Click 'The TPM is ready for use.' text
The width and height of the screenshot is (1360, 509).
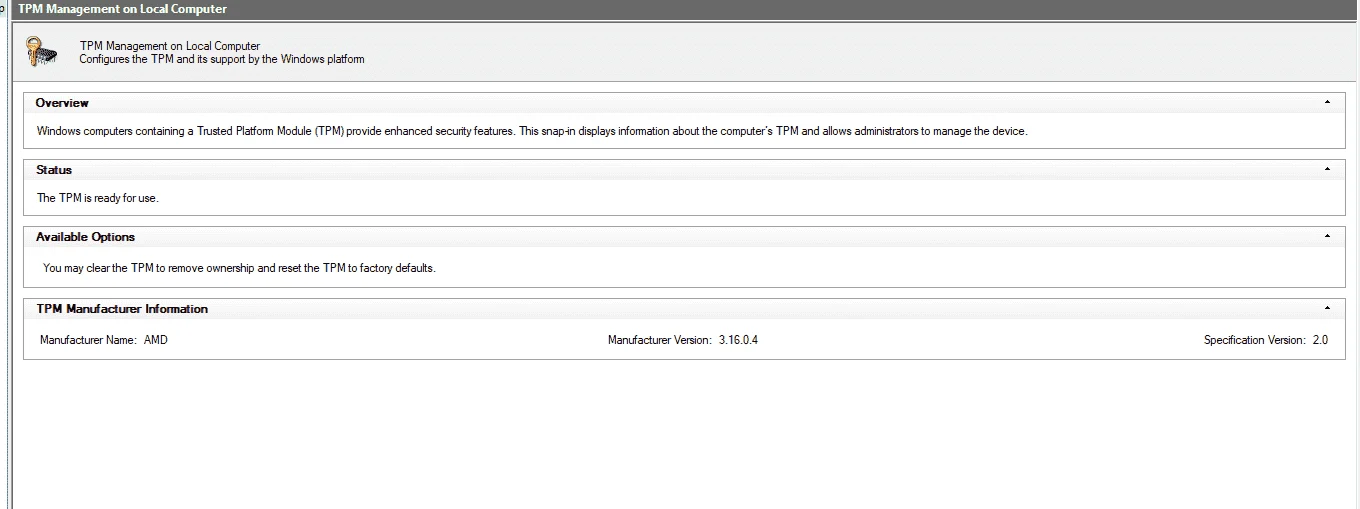pyautogui.click(x=98, y=198)
